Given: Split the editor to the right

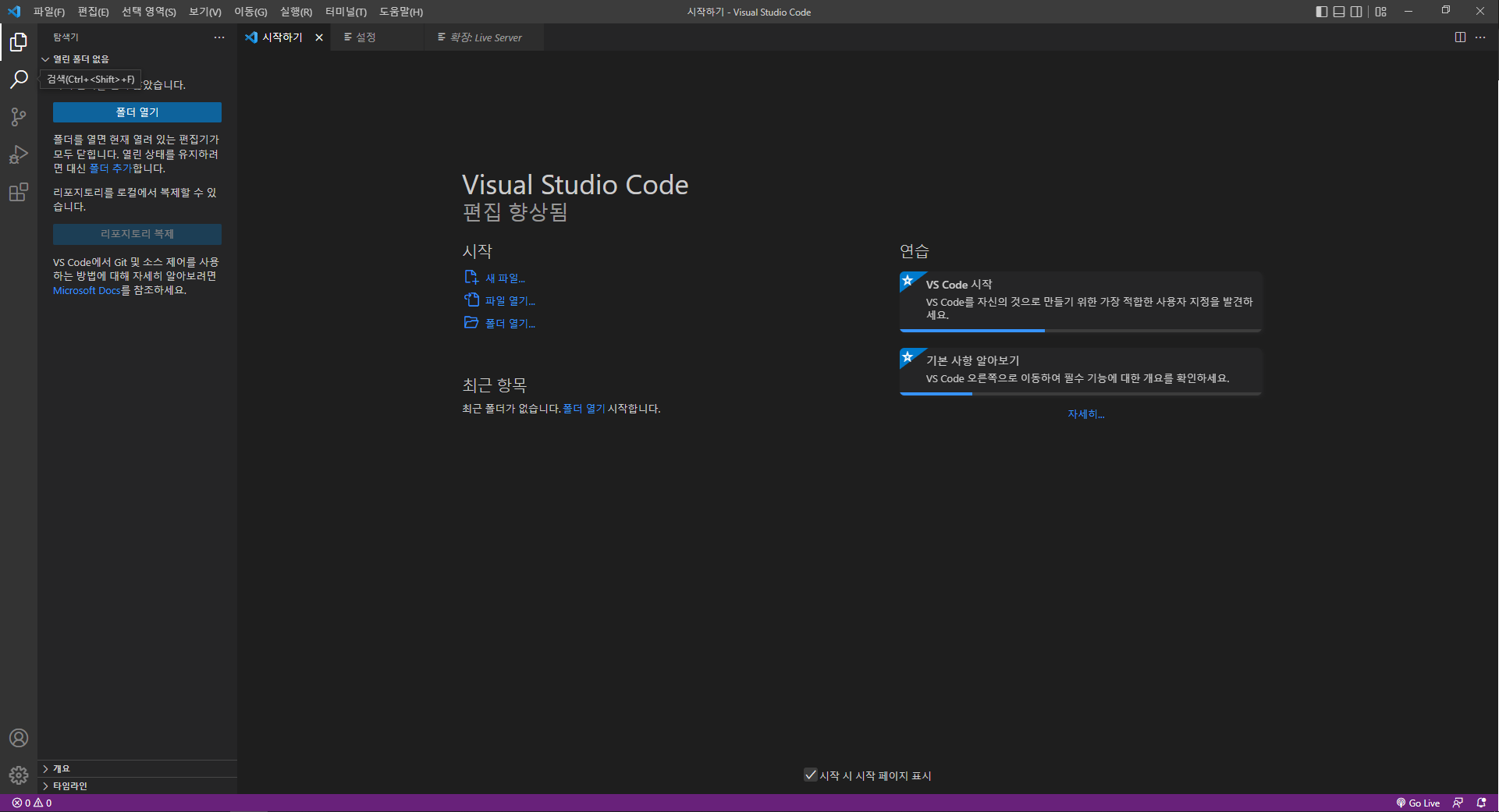Looking at the screenshot, I should pos(1460,37).
